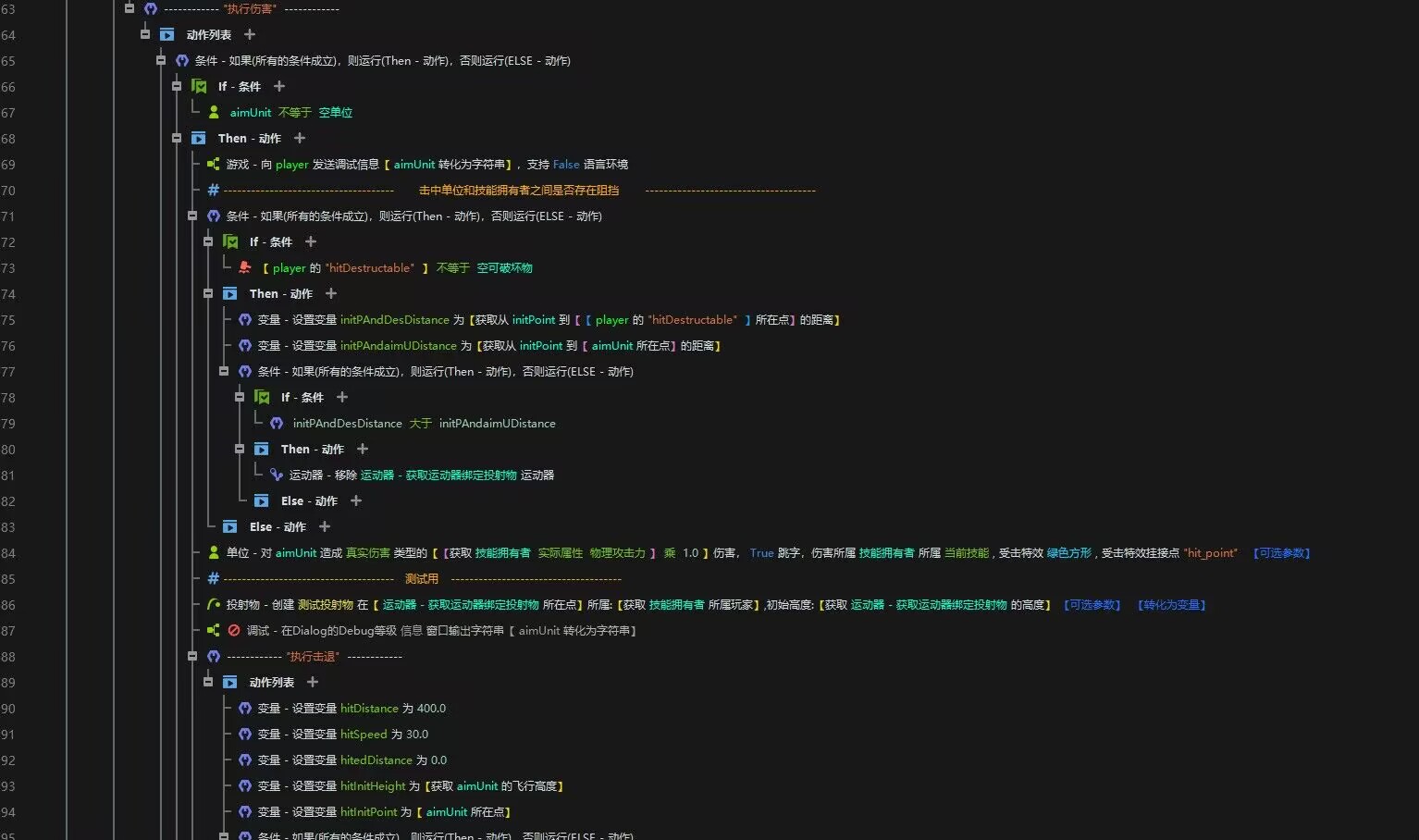The width and height of the screenshot is (1419, 840).
Task: Click the 0.0 value of hitedDistance
Action: point(438,760)
